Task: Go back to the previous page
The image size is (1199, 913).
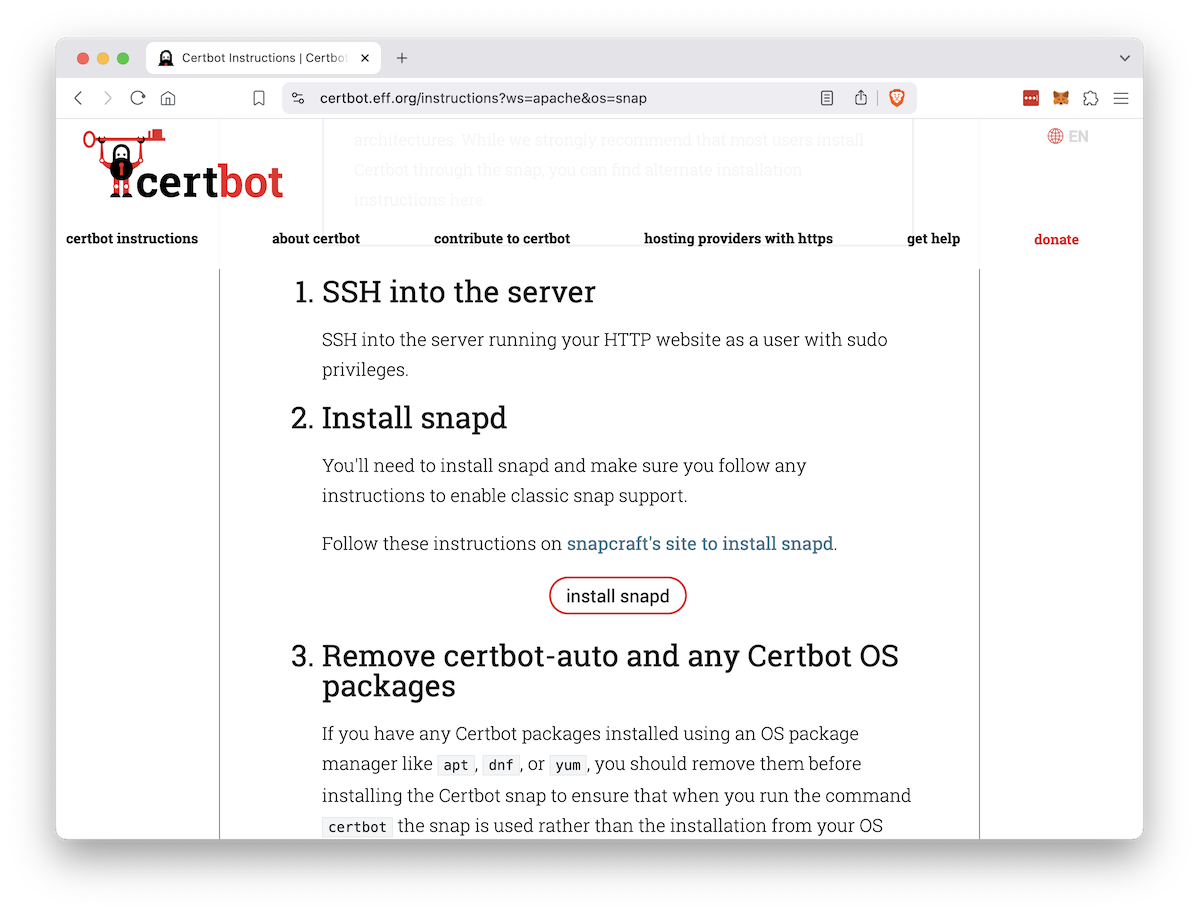Action: [78, 98]
